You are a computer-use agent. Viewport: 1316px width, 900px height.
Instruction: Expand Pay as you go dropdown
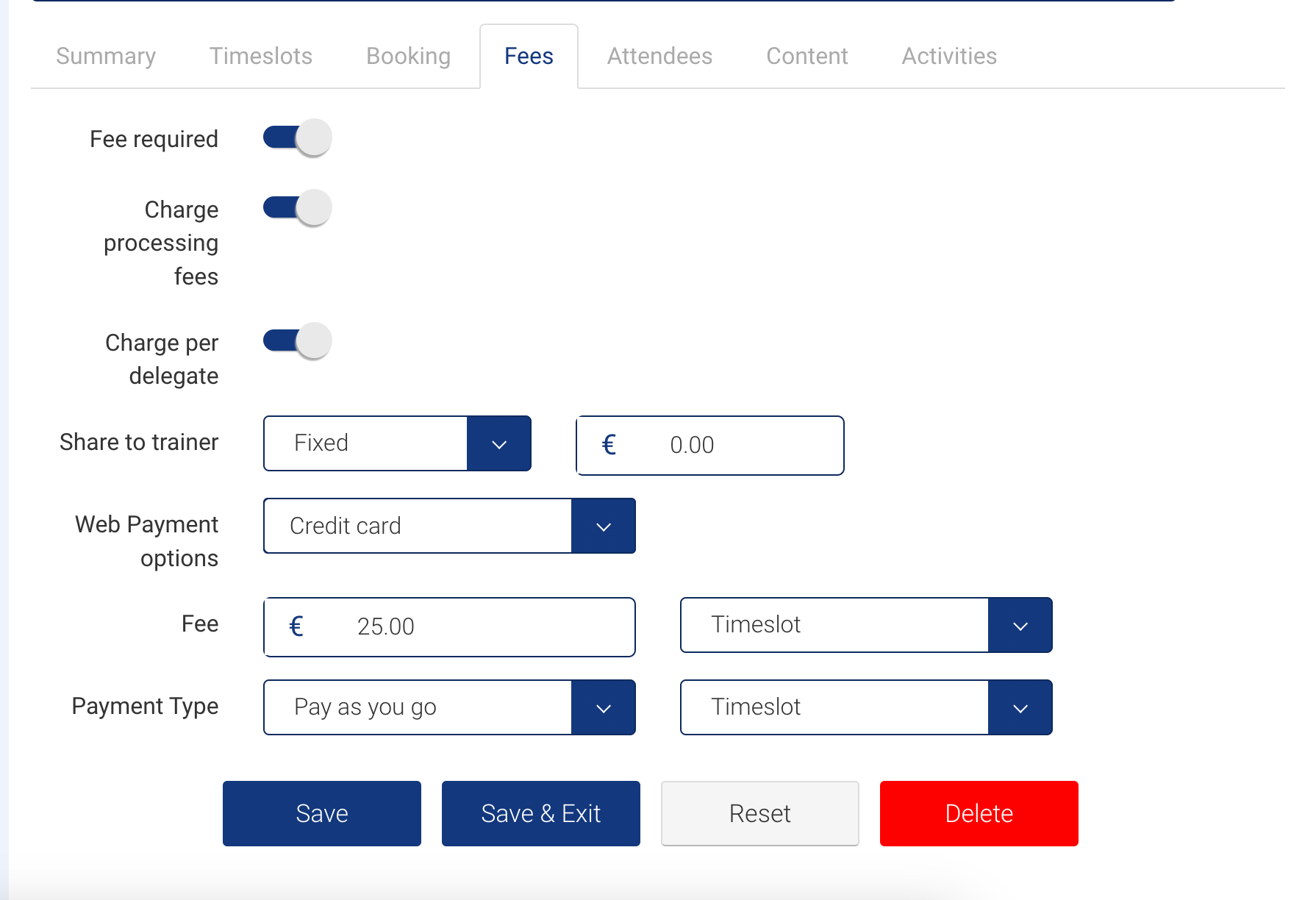(x=603, y=708)
